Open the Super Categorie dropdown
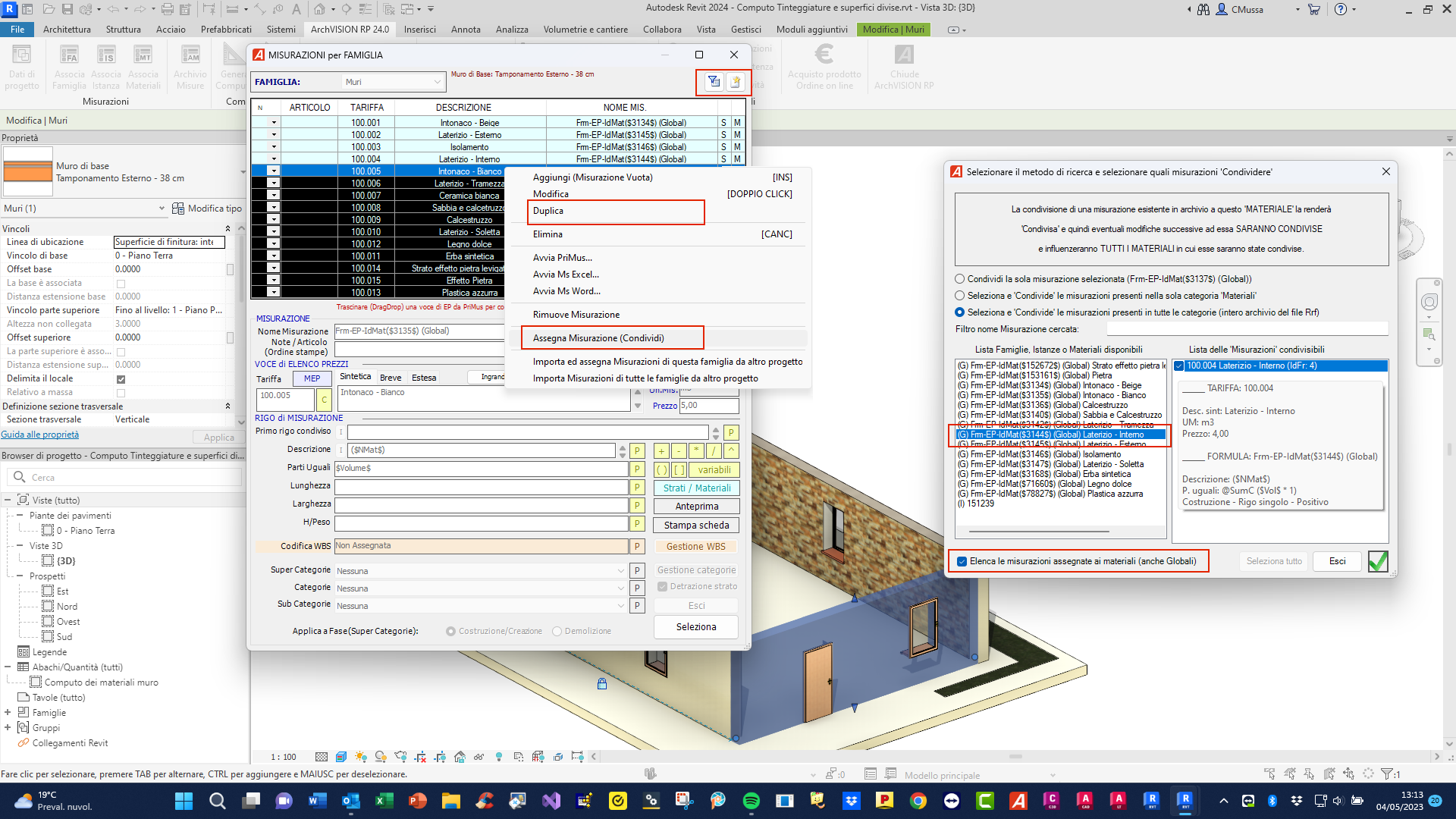This screenshot has height=819, width=1456. [481, 571]
